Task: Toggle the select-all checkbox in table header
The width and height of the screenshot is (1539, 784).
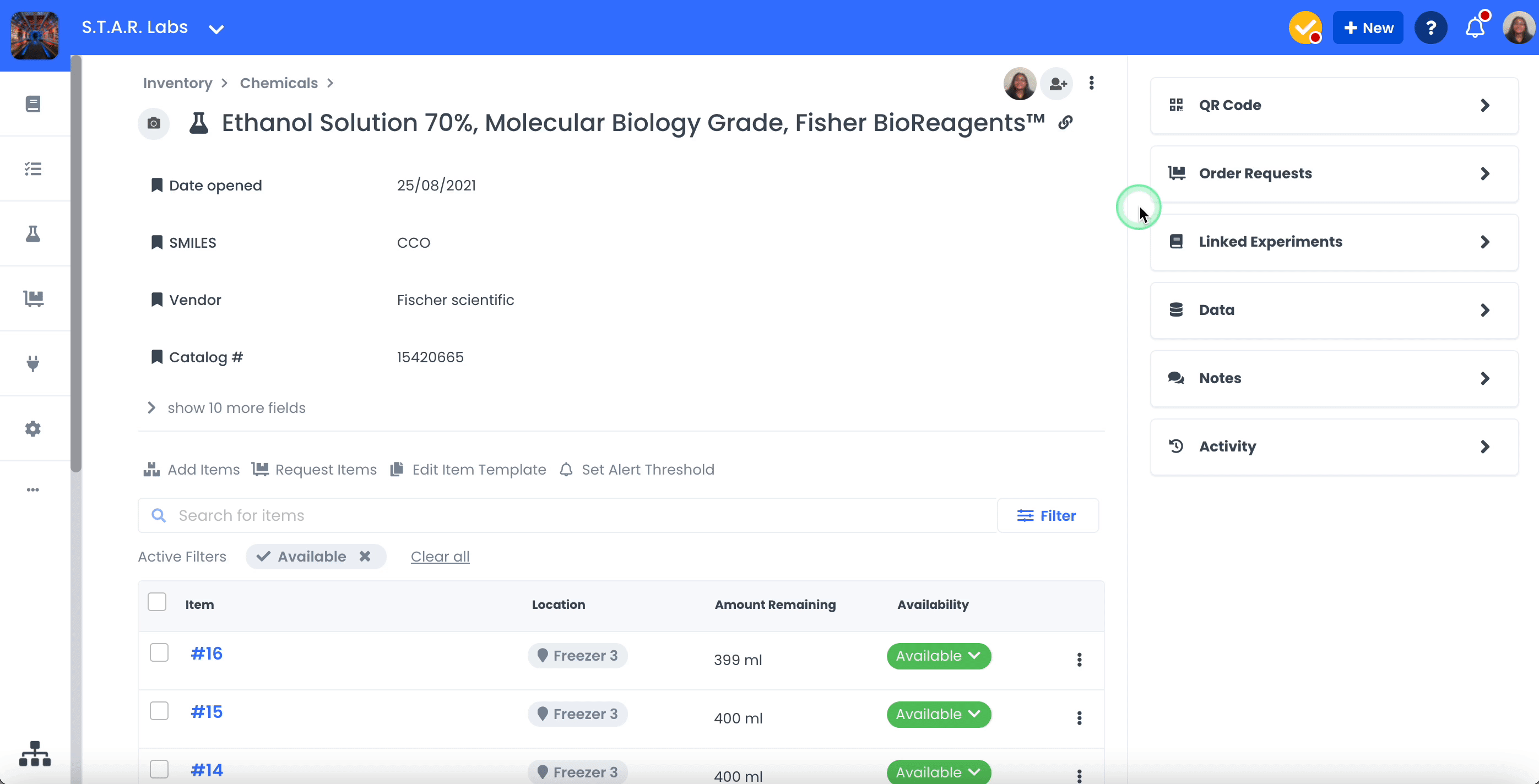Action: coord(157,602)
